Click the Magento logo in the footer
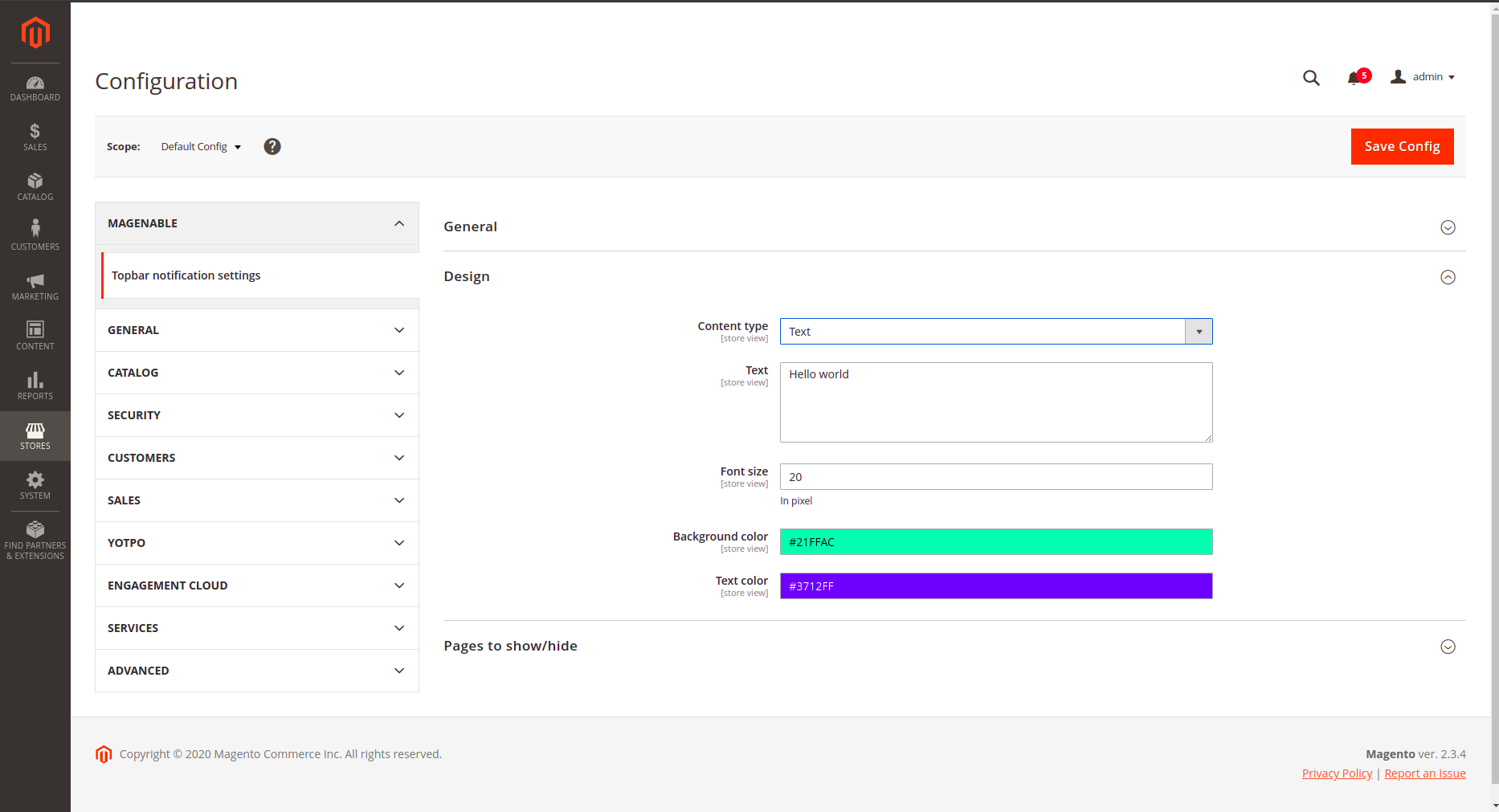Image resolution: width=1499 pixels, height=812 pixels. click(x=104, y=754)
